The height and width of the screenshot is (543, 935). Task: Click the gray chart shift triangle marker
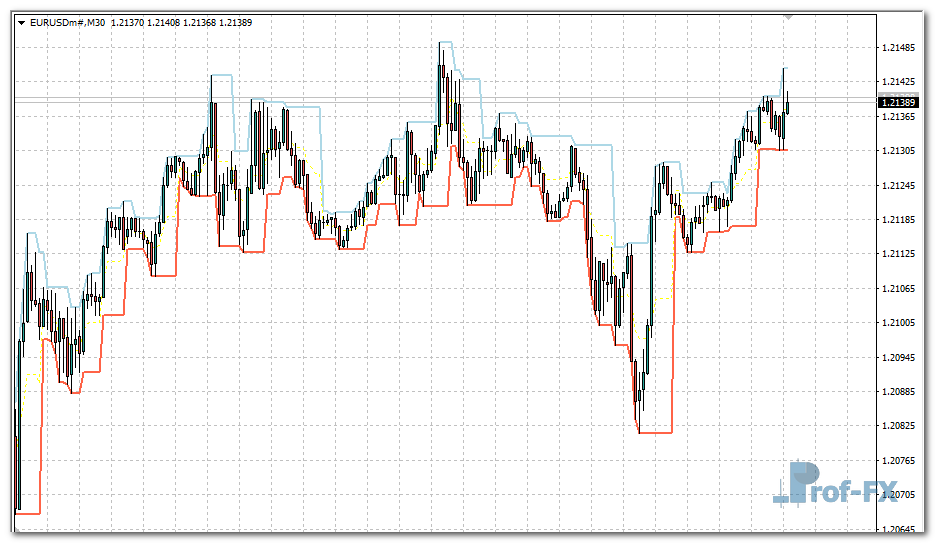coord(787,17)
